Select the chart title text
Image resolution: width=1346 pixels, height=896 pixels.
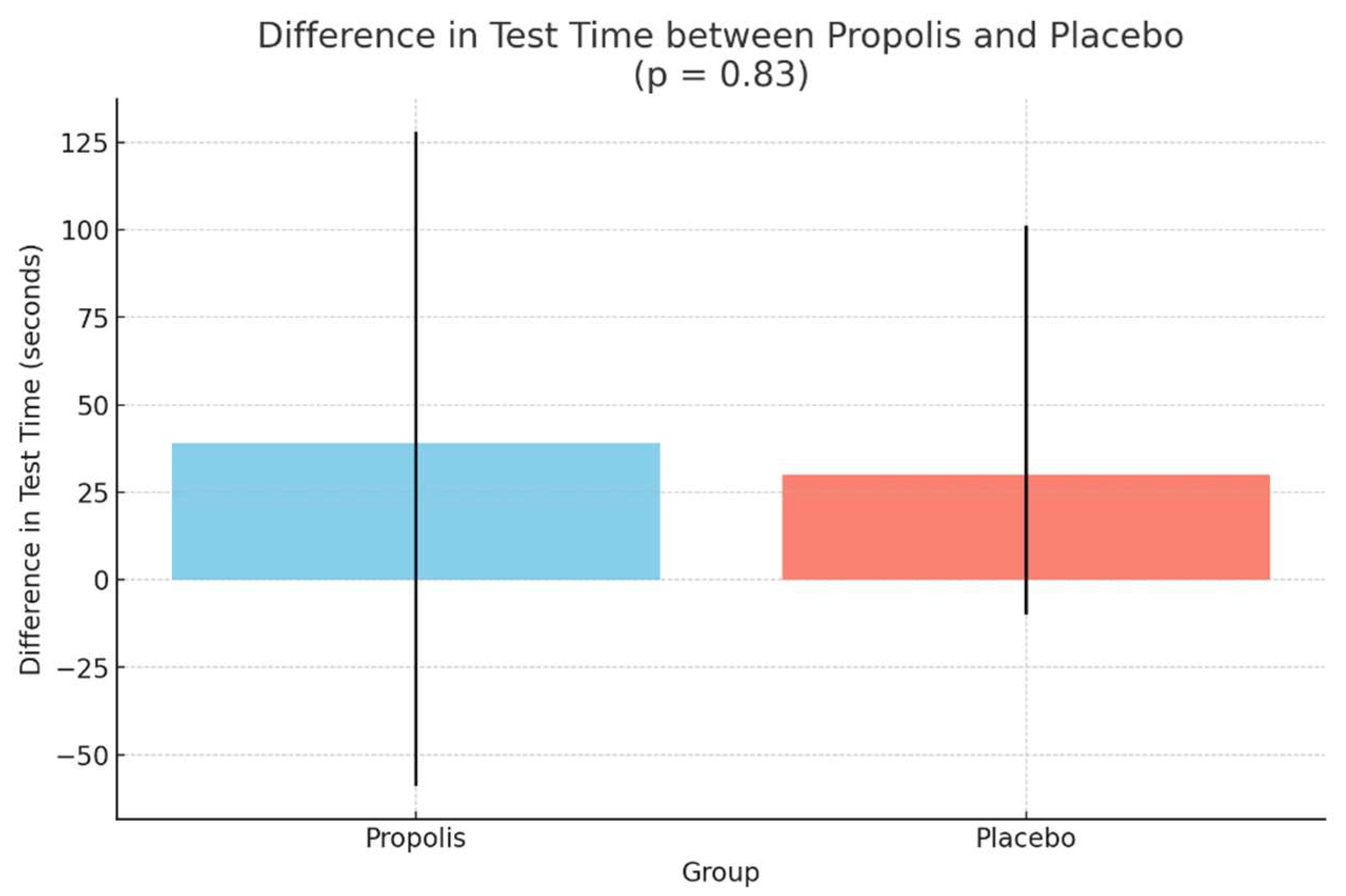[720, 35]
